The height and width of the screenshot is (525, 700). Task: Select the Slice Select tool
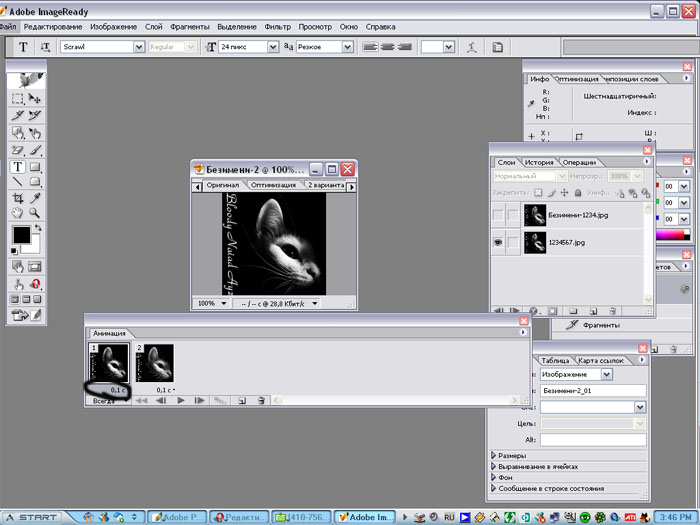point(35,115)
